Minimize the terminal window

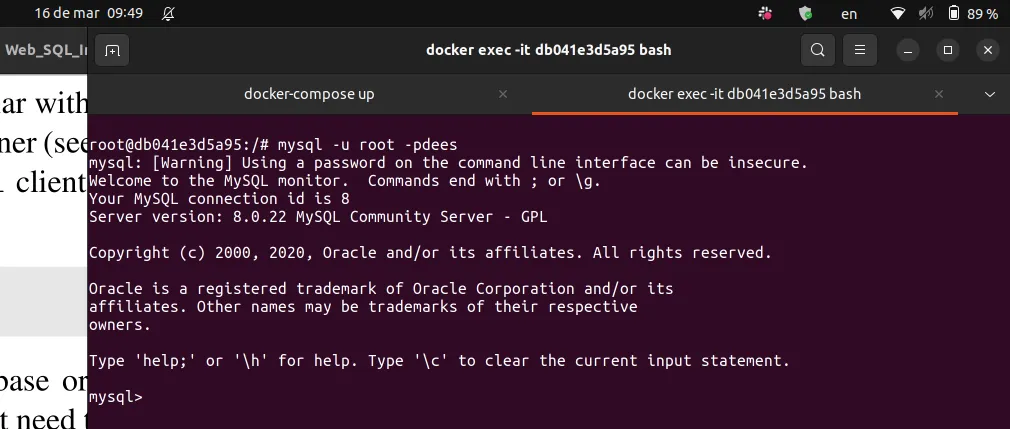[907, 50]
